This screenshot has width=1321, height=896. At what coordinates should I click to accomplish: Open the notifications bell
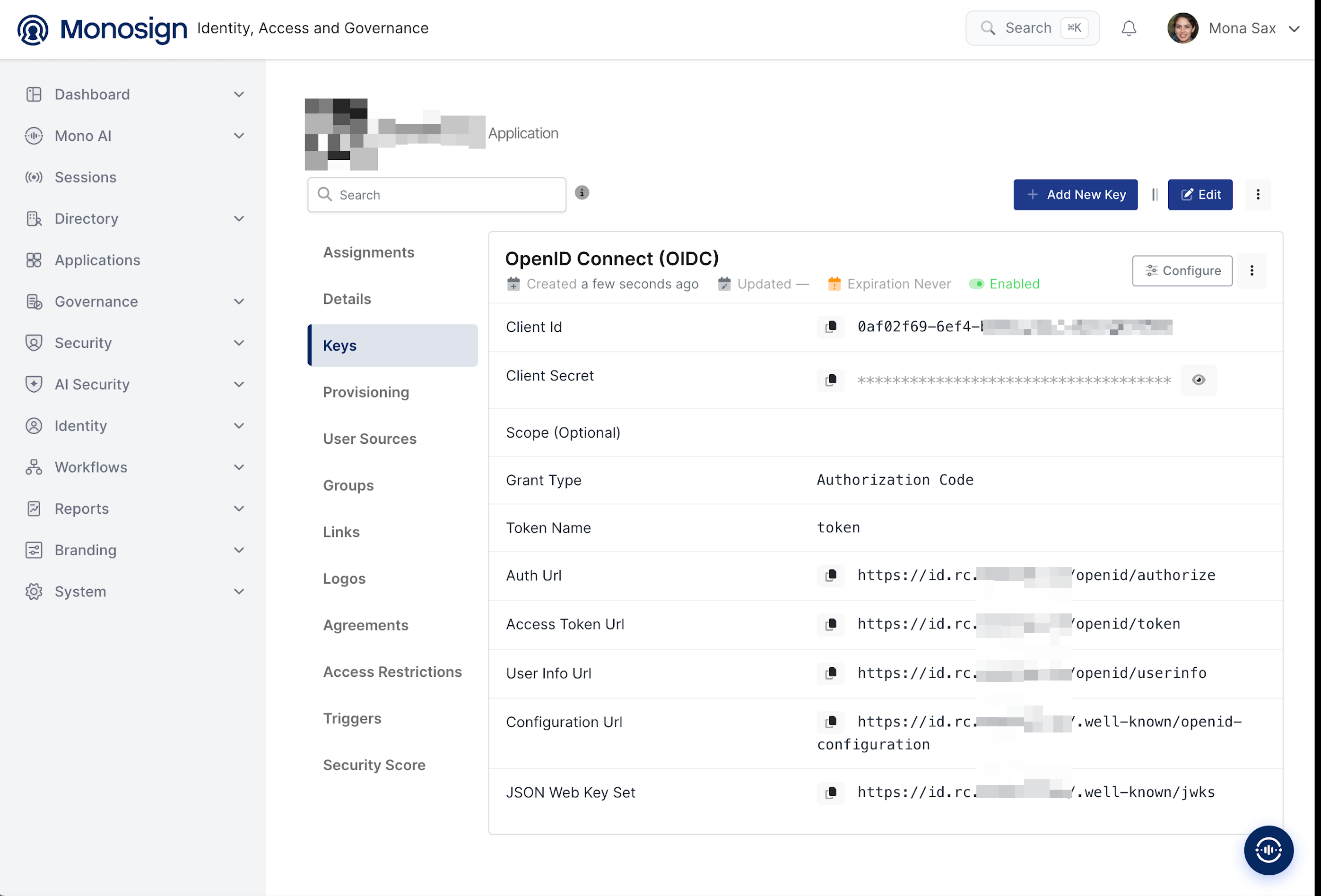tap(1128, 28)
